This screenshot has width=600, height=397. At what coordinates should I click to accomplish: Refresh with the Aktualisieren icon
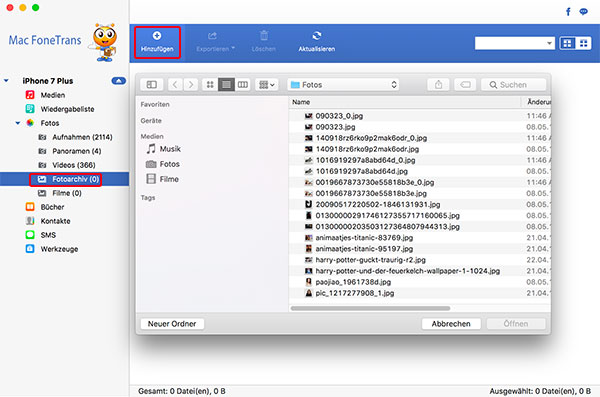316,36
